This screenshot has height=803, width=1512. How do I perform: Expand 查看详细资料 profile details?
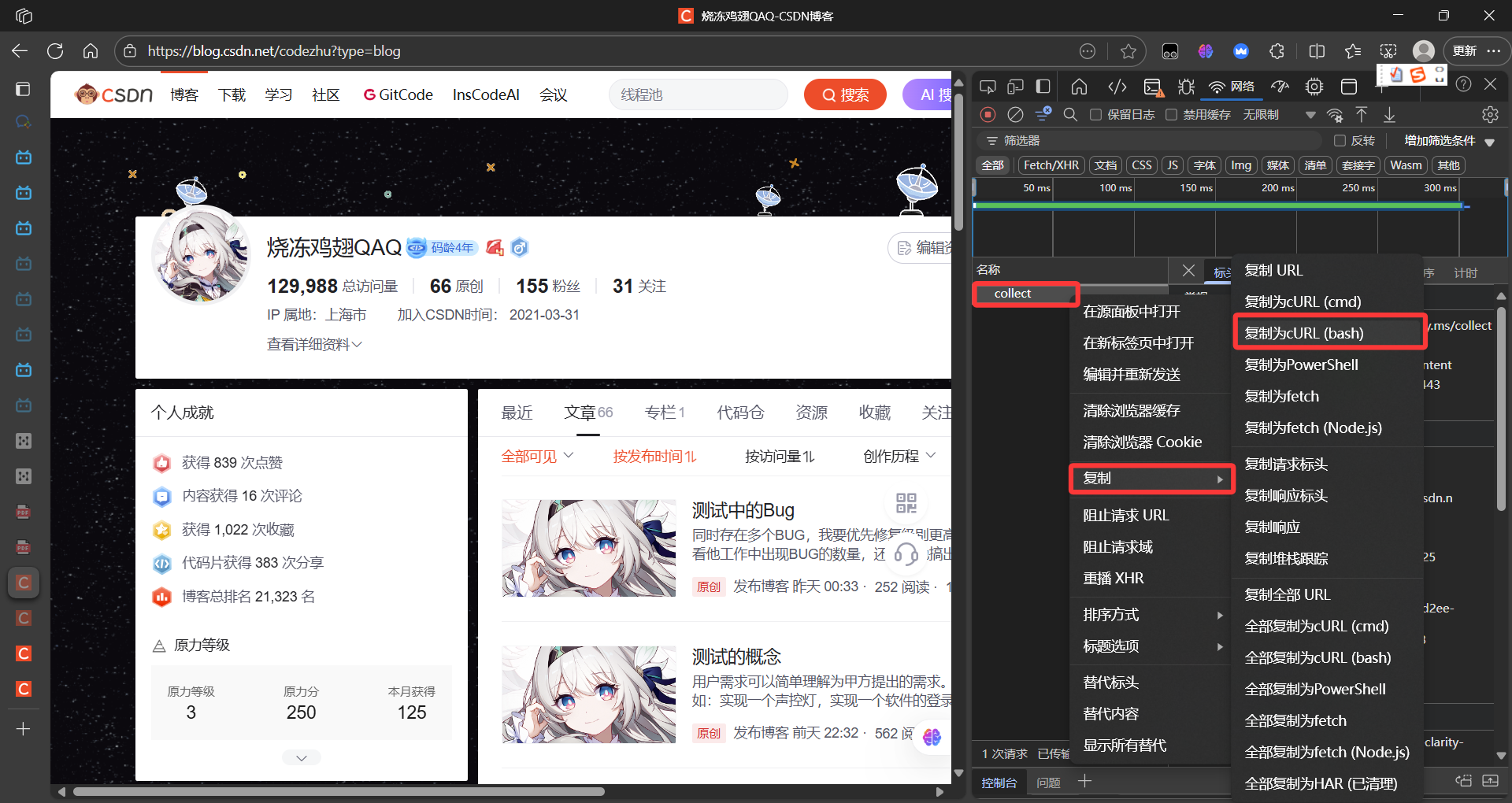click(x=314, y=345)
